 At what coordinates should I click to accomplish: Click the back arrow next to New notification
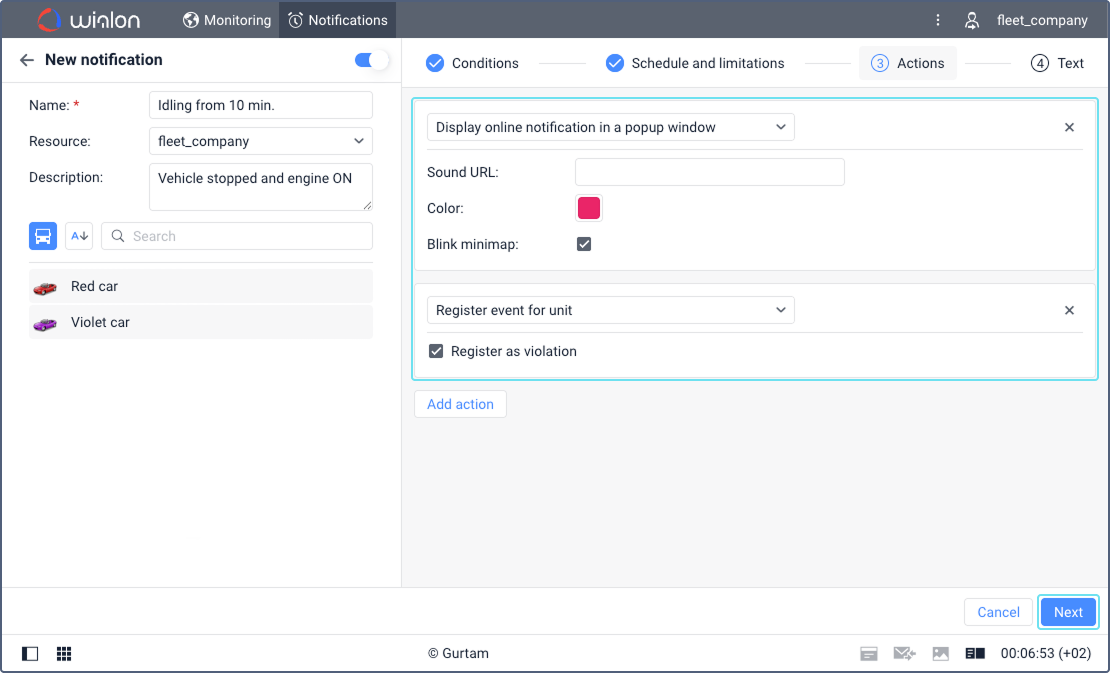[27, 60]
